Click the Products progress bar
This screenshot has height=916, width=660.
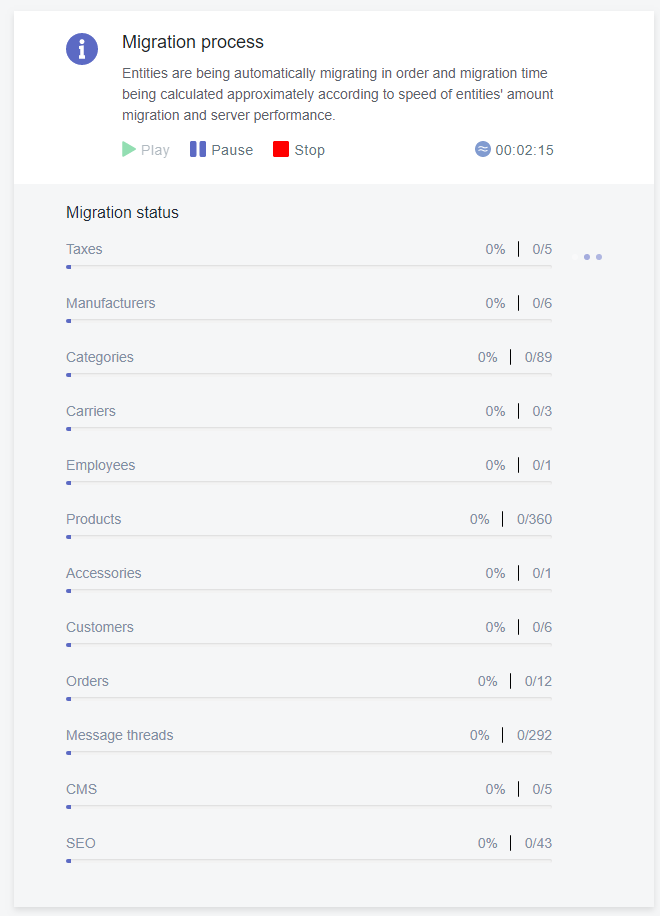[x=309, y=536]
